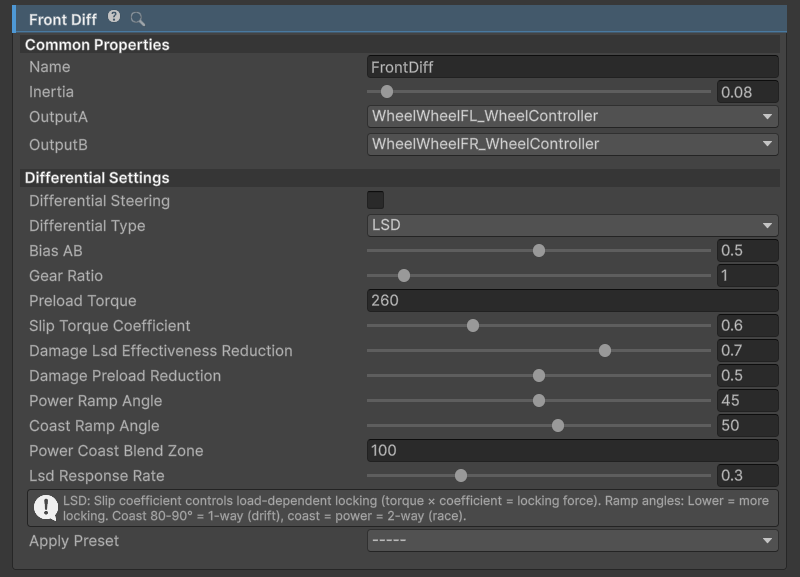Click the Power Ramp Angle value 45

point(747,400)
